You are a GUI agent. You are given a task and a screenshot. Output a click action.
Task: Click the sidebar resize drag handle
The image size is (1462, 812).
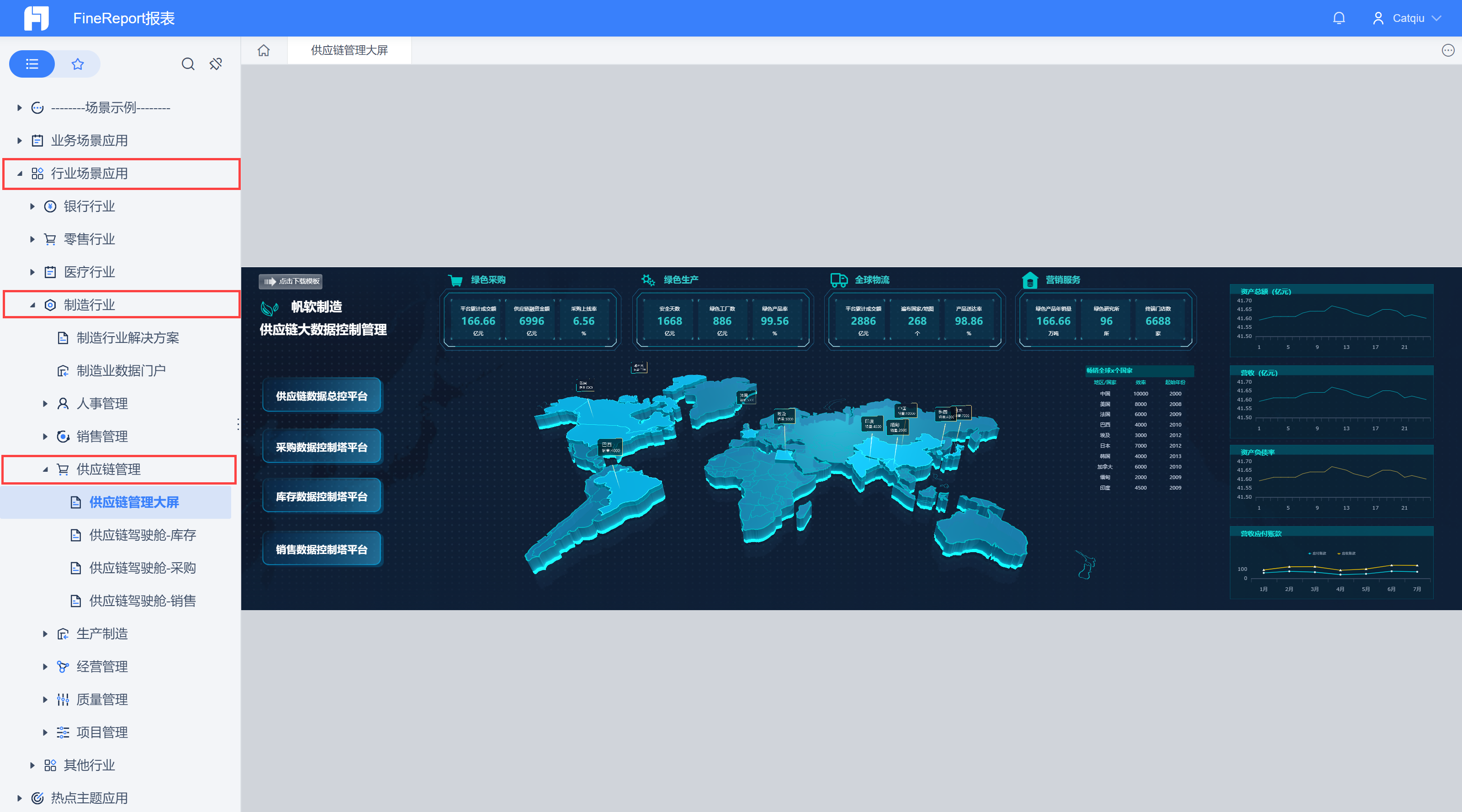coord(238,424)
